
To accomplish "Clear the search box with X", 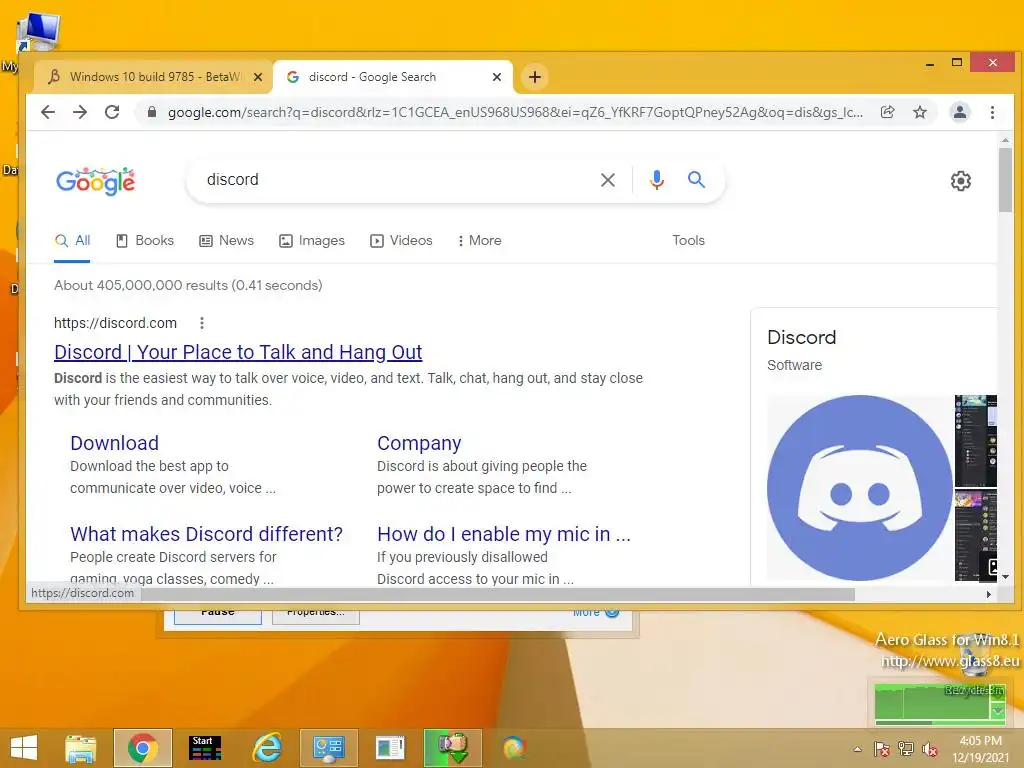I will 608,180.
